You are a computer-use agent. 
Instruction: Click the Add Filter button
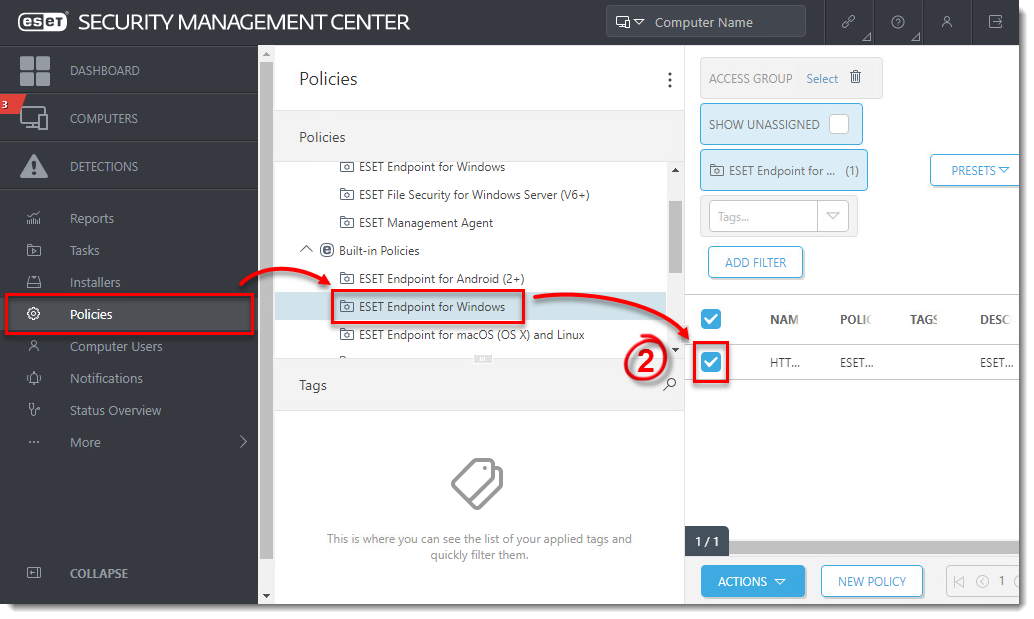[756, 262]
